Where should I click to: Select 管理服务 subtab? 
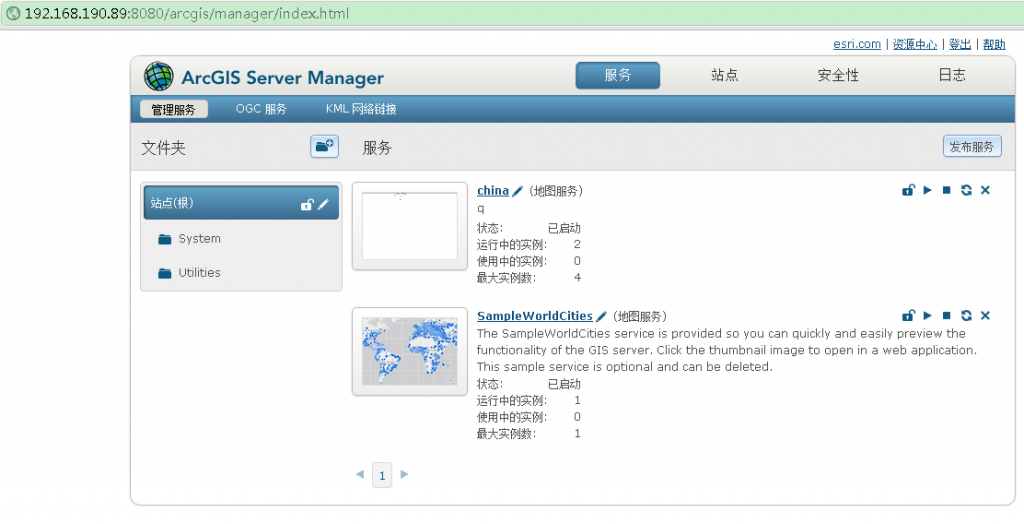pos(174,109)
